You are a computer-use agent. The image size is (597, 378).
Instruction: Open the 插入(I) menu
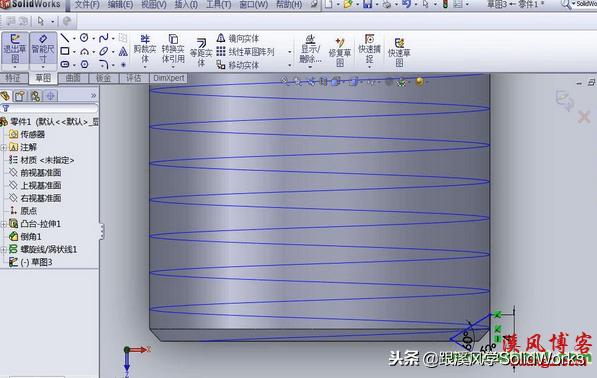coord(186,5)
